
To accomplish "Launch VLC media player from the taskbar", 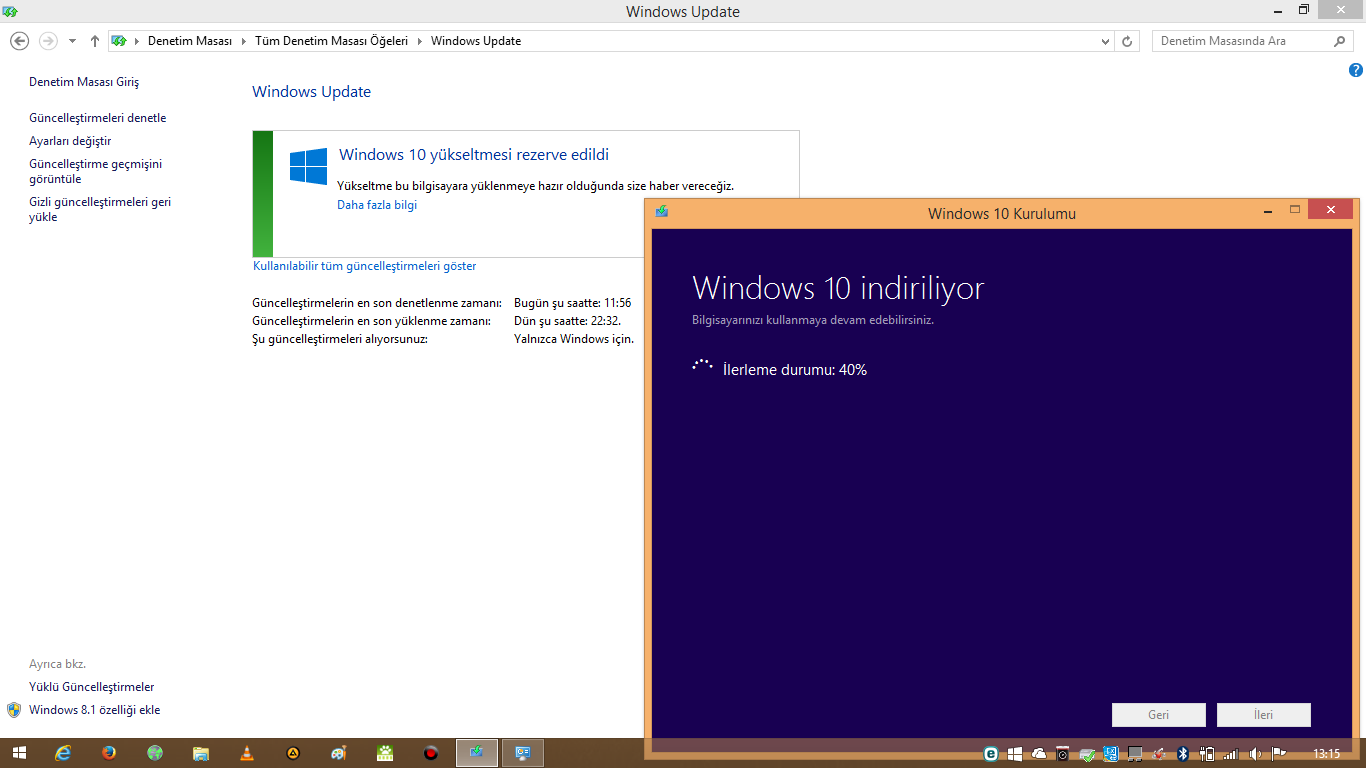I will pos(247,753).
